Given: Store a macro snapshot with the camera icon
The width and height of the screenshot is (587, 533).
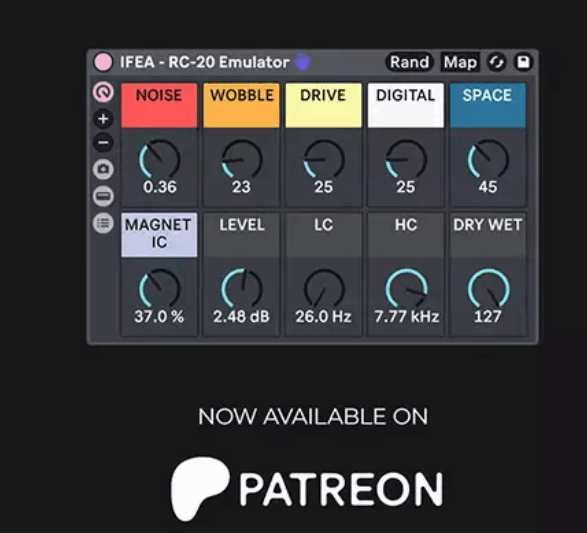Looking at the screenshot, I should [x=103, y=169].
